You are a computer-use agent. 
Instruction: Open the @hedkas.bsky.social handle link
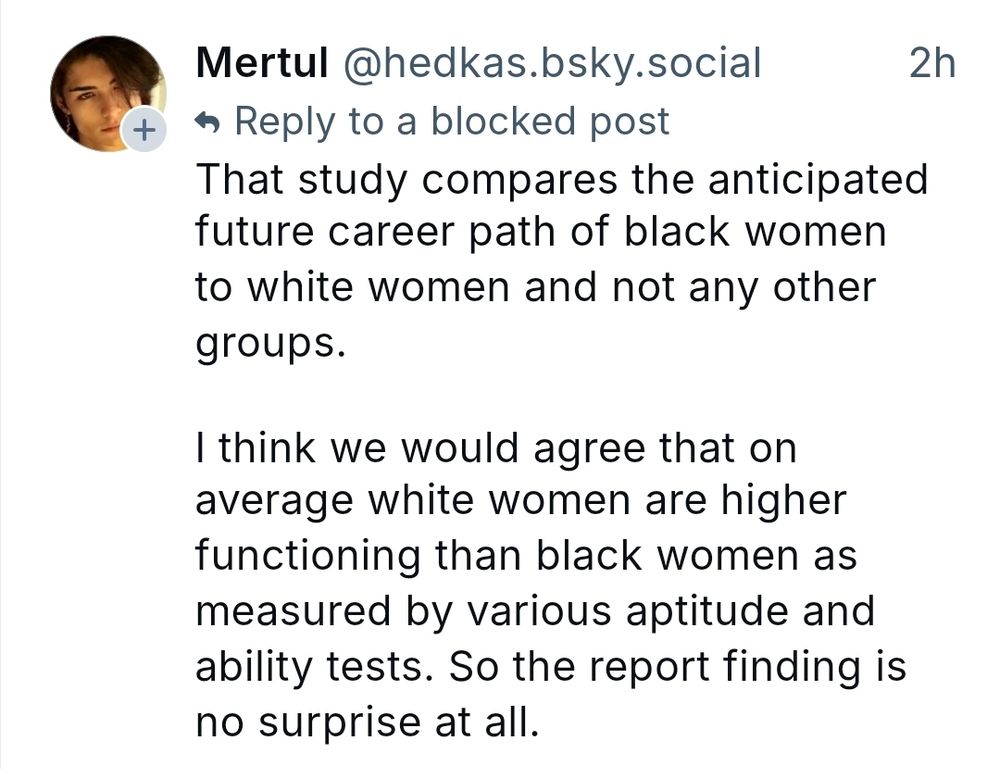pos(552,64)
